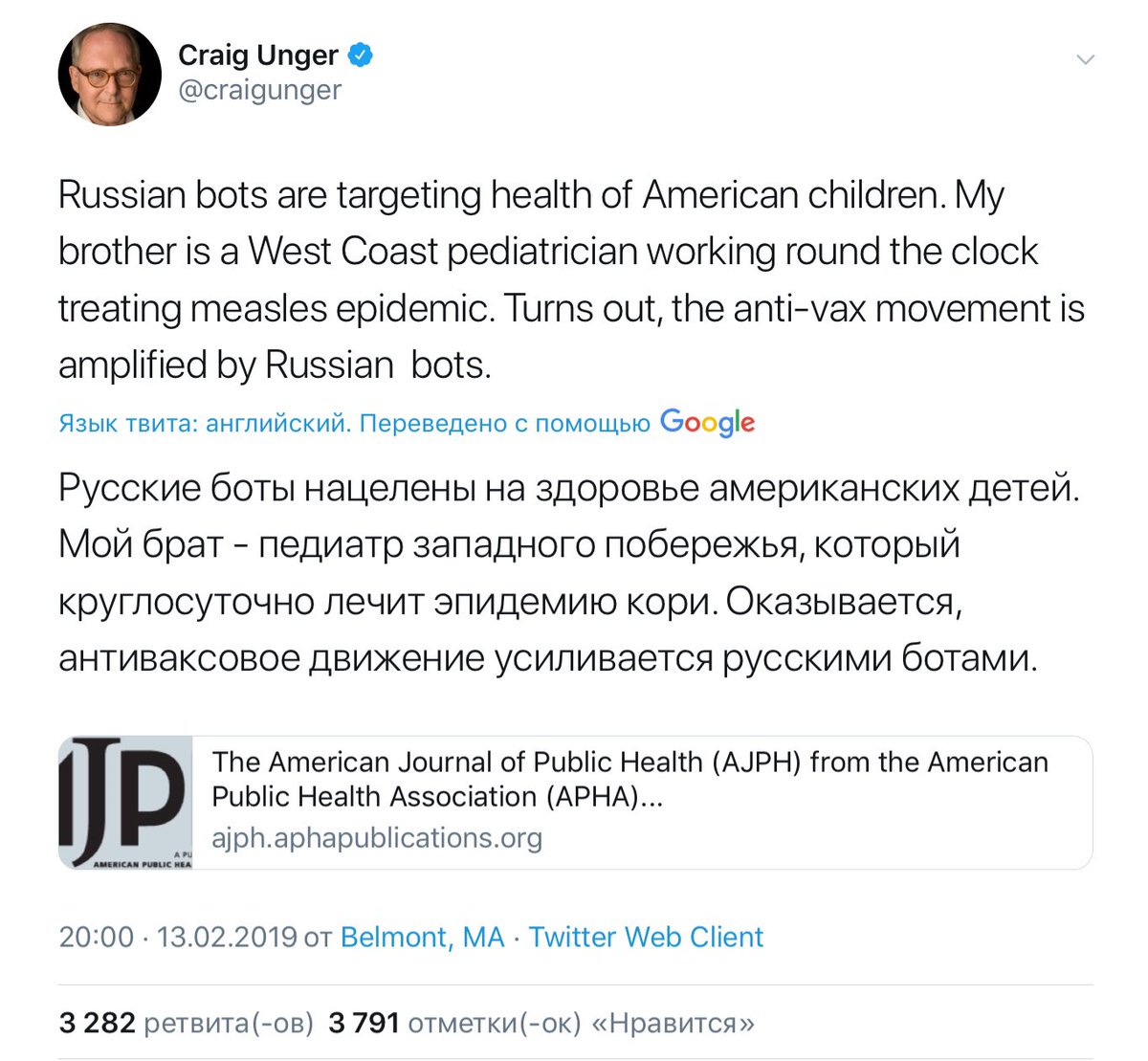Click the Craig Unger display name

(258, 55)
